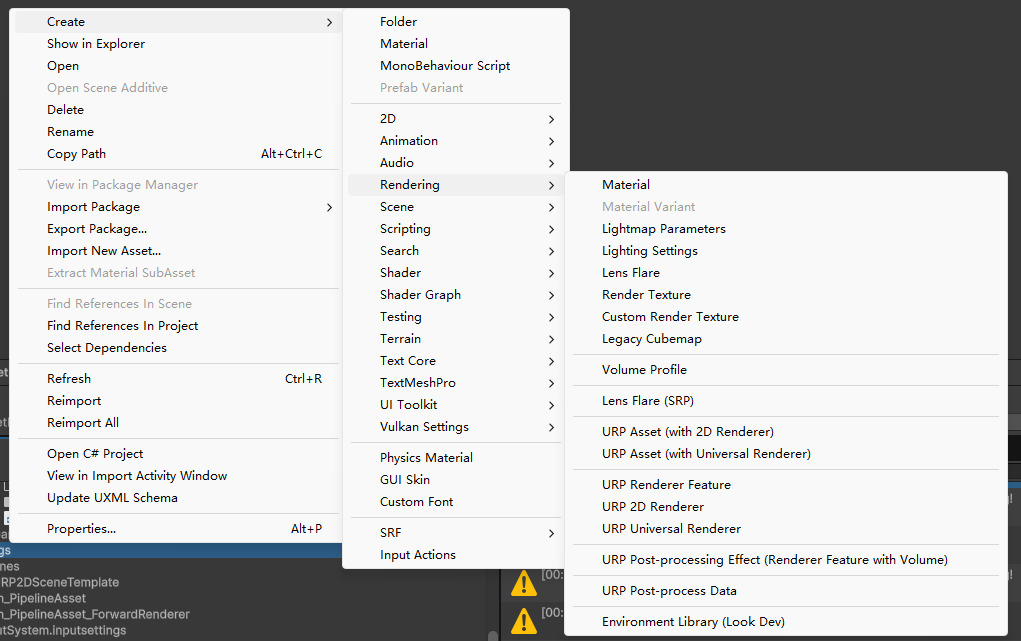Choose Lightmap Parameters

tap(786, 229)
